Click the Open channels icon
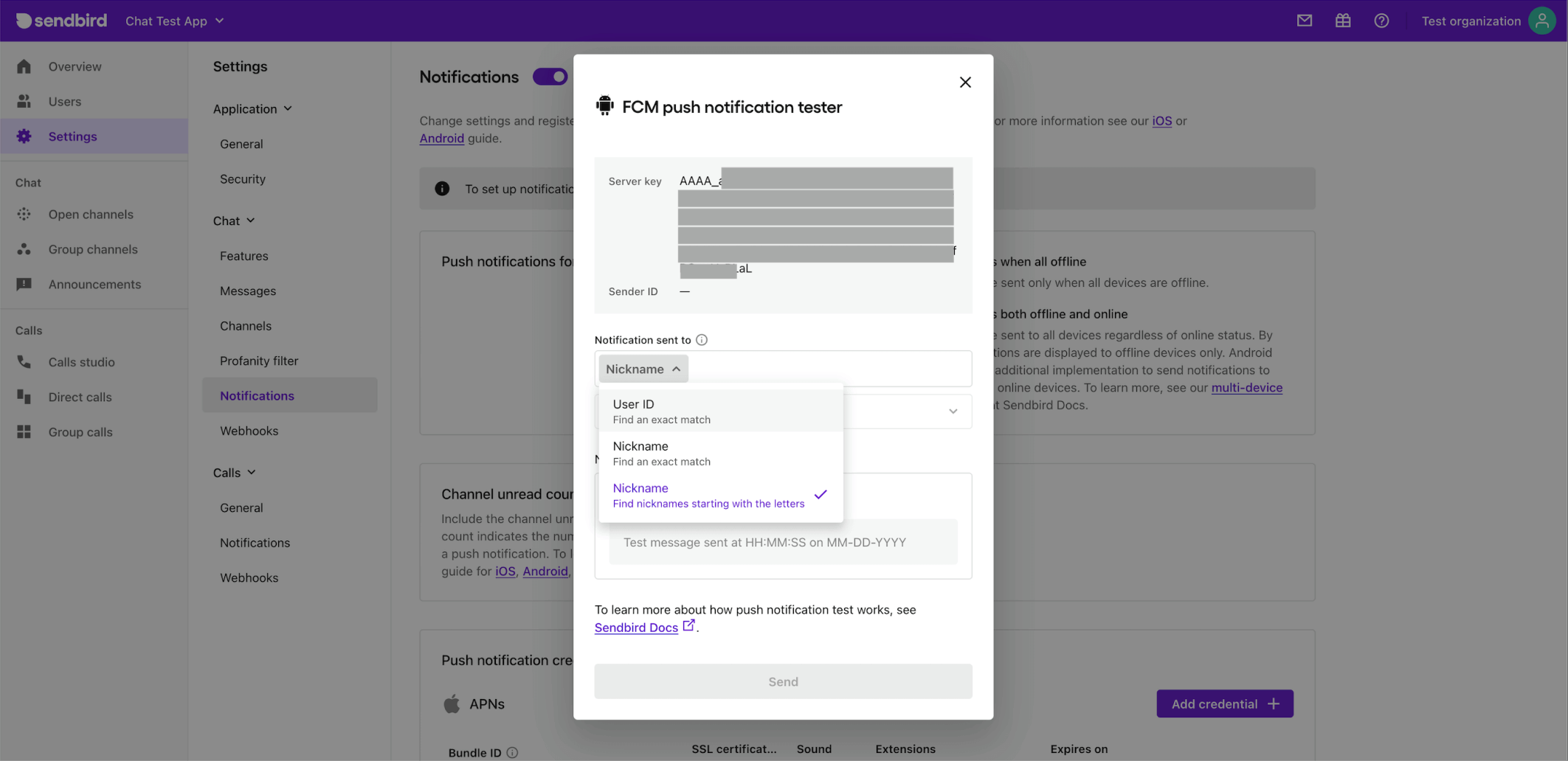The image size is (1568, 761). (24, 214)
